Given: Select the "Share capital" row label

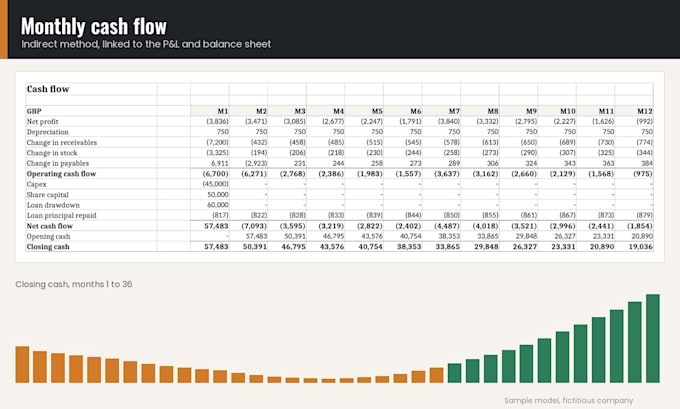Looking at the screenshot, I should (x=48, y=195).
